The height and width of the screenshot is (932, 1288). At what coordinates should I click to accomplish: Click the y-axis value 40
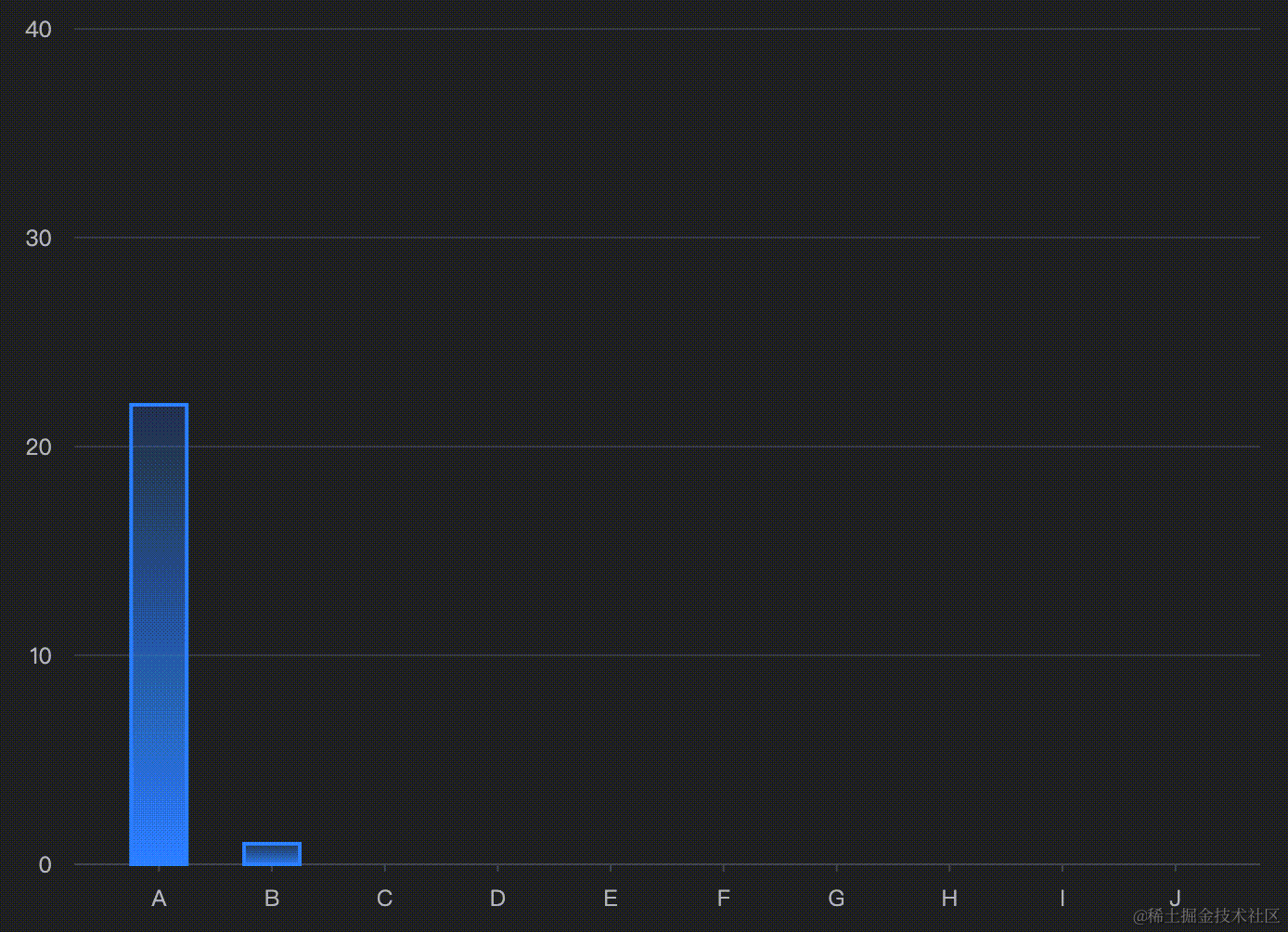pyautogui.click(x=39, y=30)
